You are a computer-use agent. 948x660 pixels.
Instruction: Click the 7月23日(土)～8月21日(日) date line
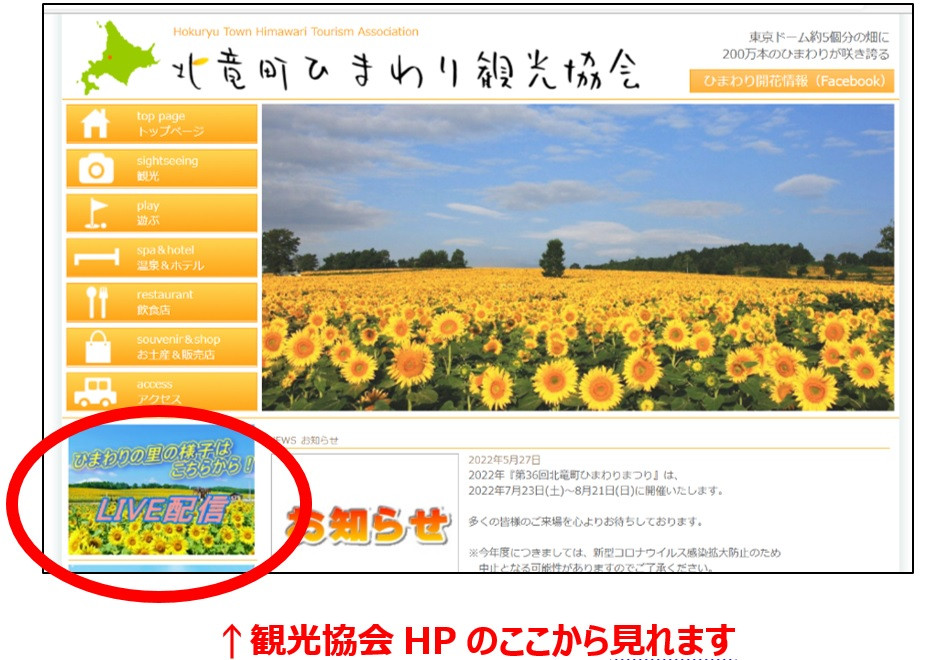(596, 490)
